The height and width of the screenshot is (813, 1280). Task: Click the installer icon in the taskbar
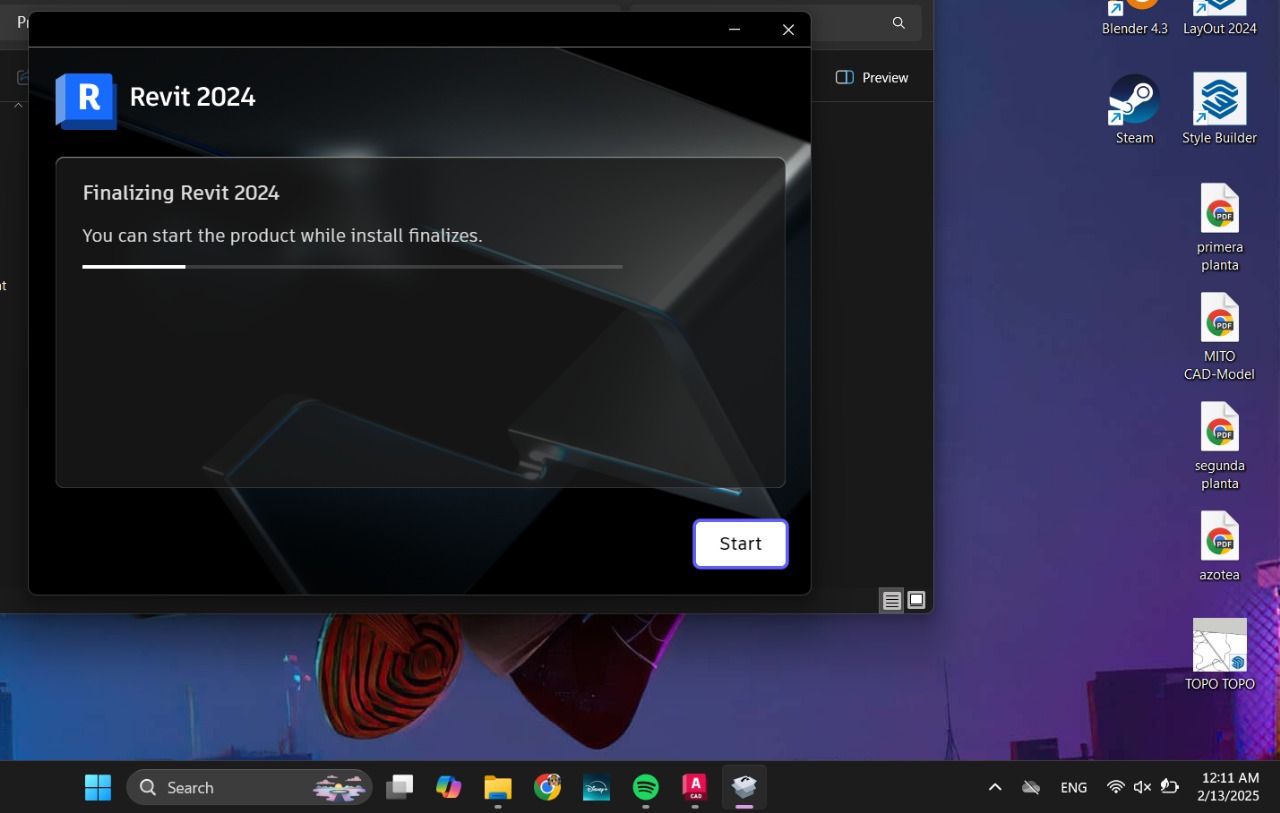(744, 788)
